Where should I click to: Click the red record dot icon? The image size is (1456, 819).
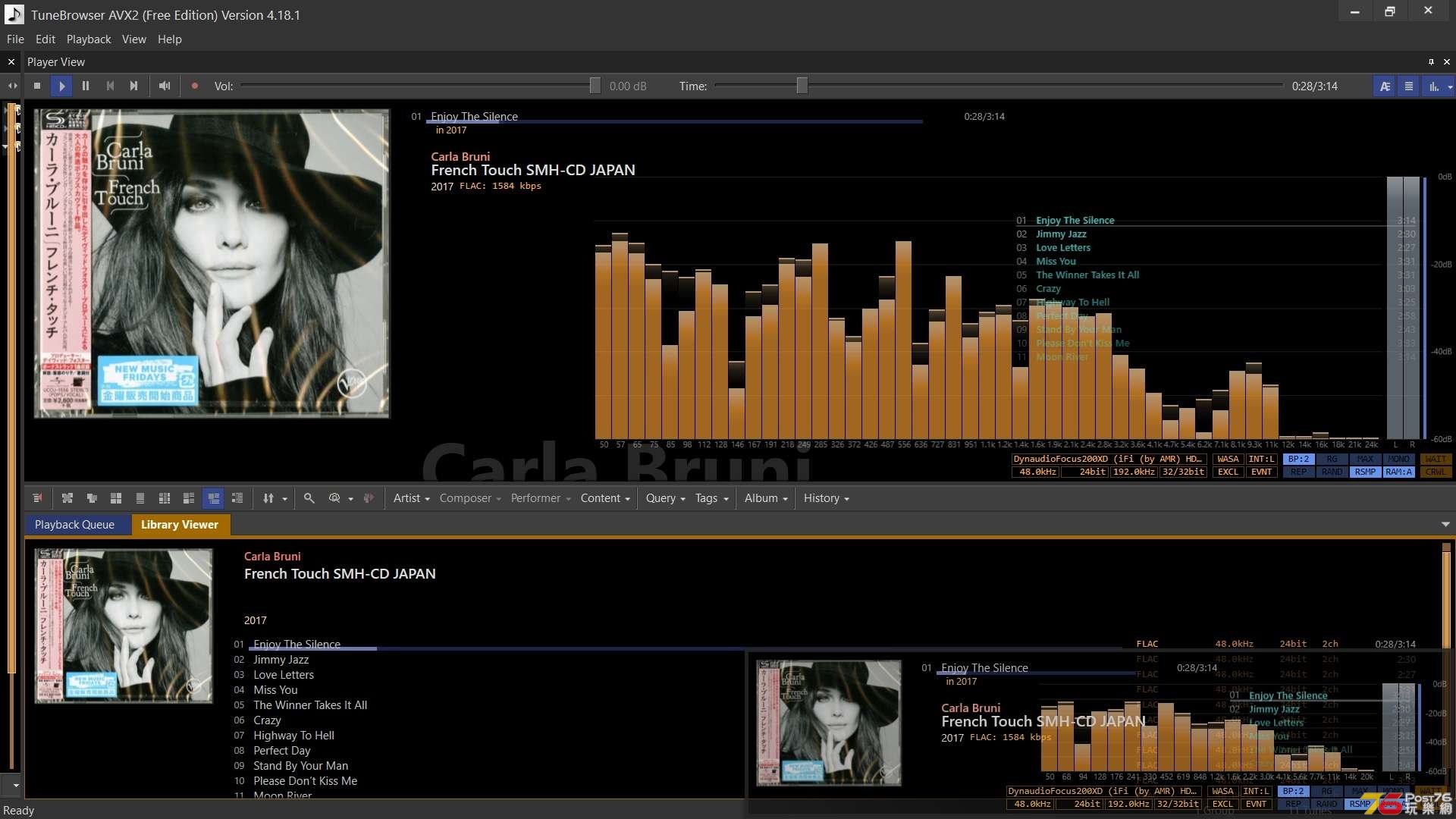195,86
